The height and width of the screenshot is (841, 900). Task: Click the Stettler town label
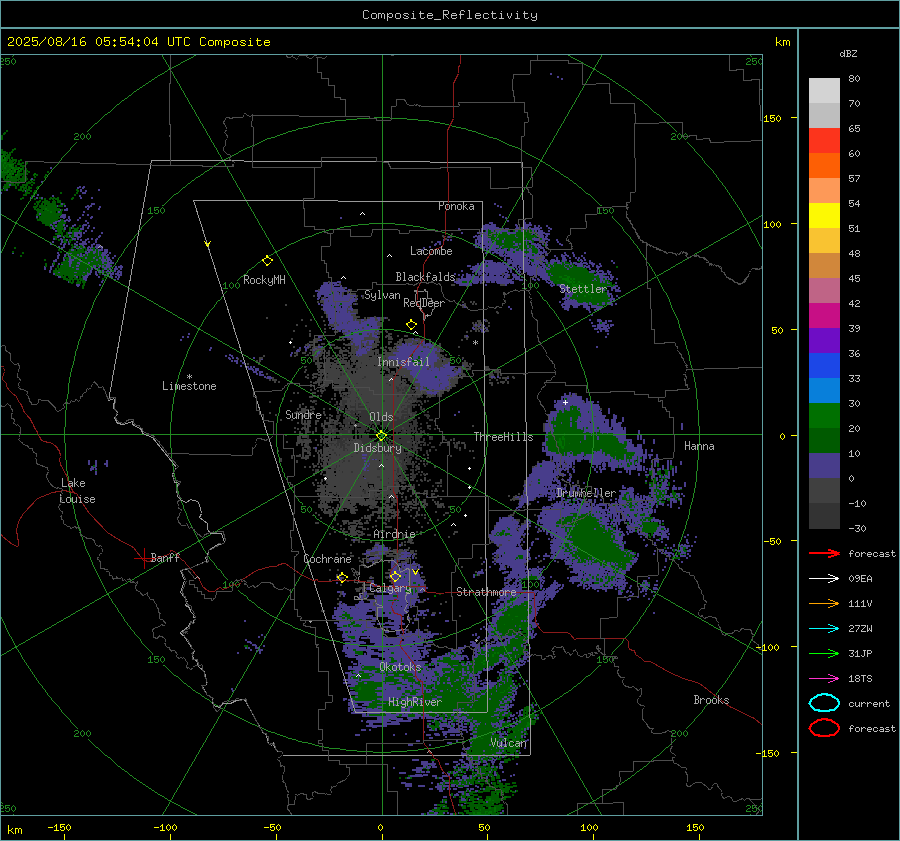583,289
